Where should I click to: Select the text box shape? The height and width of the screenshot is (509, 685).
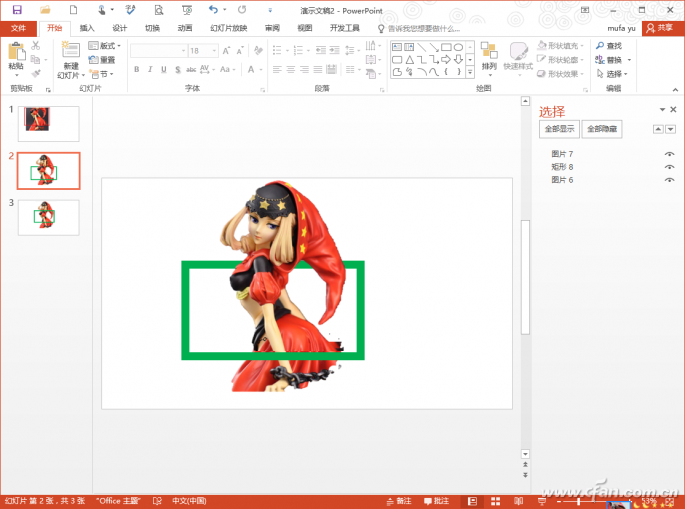pyautogui.click(x=397, y=47)
